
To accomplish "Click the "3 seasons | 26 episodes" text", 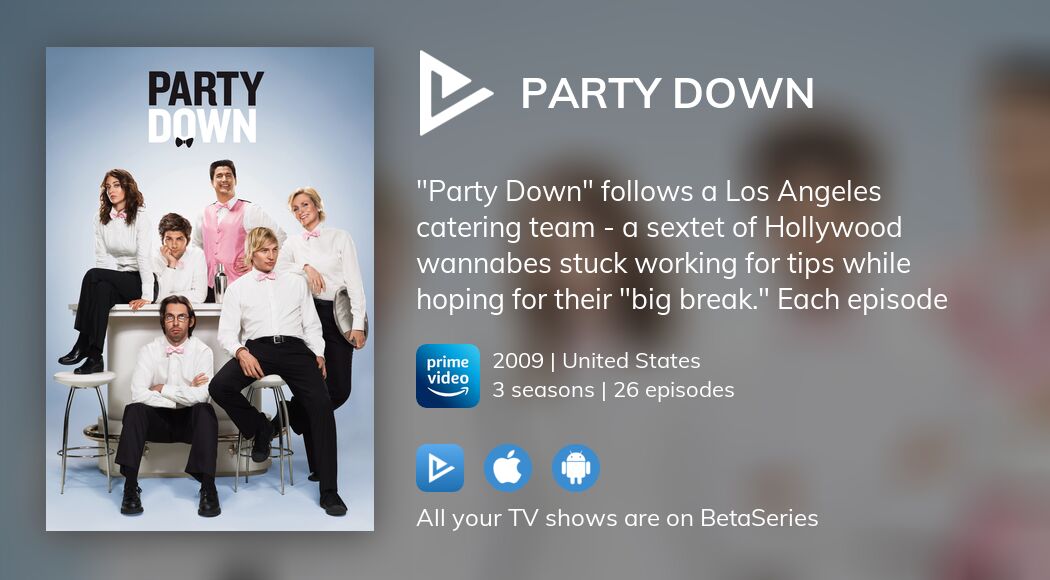I will coord(613,390).
